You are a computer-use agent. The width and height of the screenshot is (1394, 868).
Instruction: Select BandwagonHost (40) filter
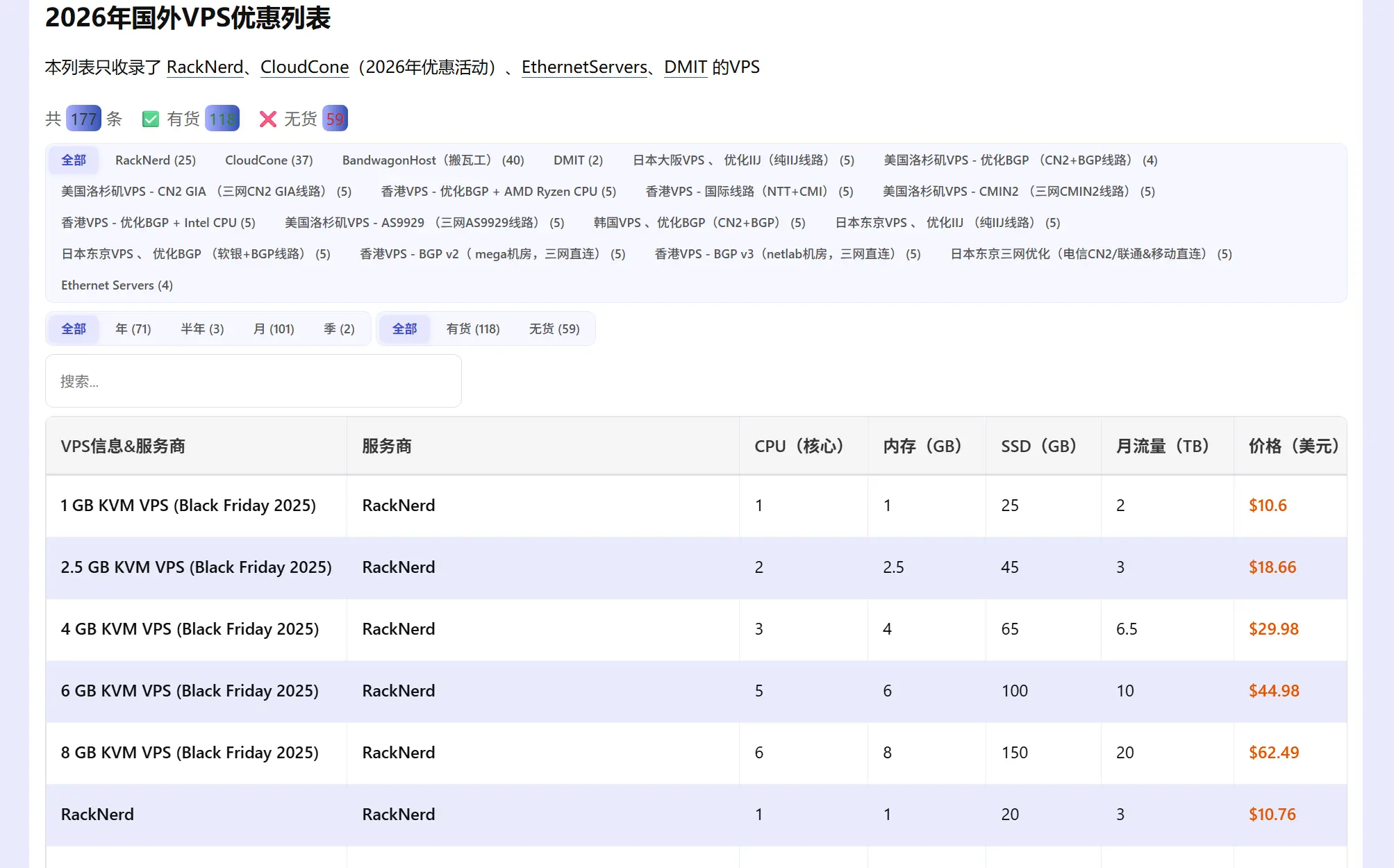tap(433, 160)
